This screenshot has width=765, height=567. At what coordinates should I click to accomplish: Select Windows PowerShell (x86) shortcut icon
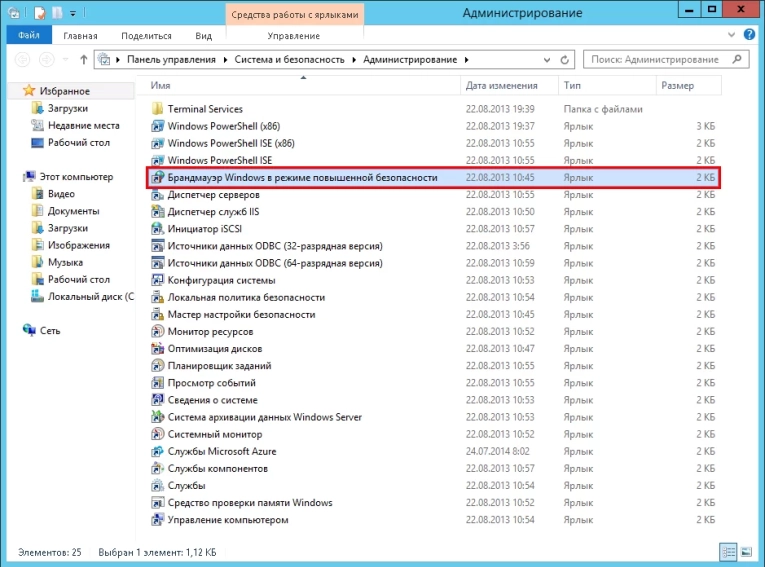(x=157, y=126)
